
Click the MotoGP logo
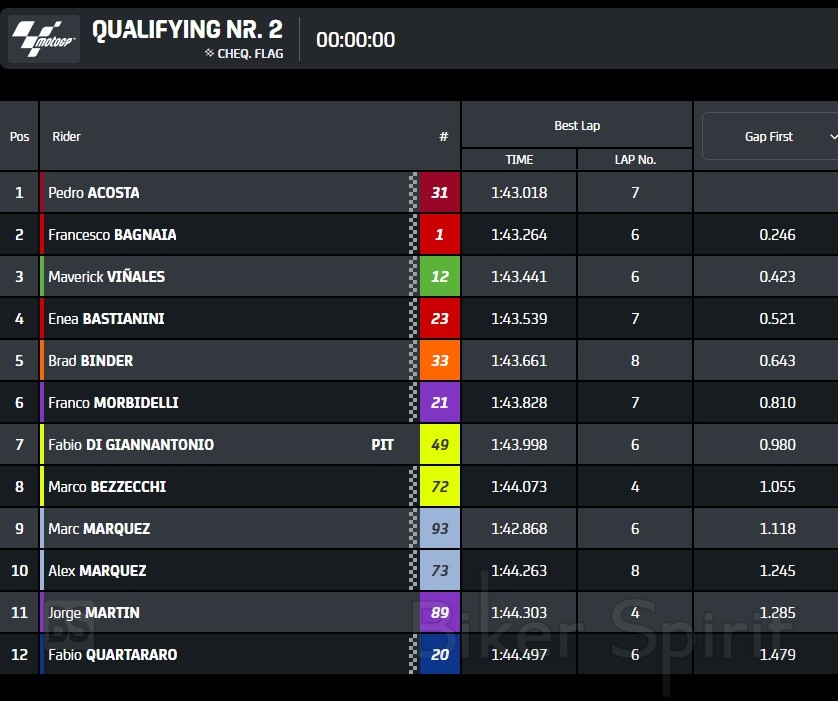coord(43,39)
